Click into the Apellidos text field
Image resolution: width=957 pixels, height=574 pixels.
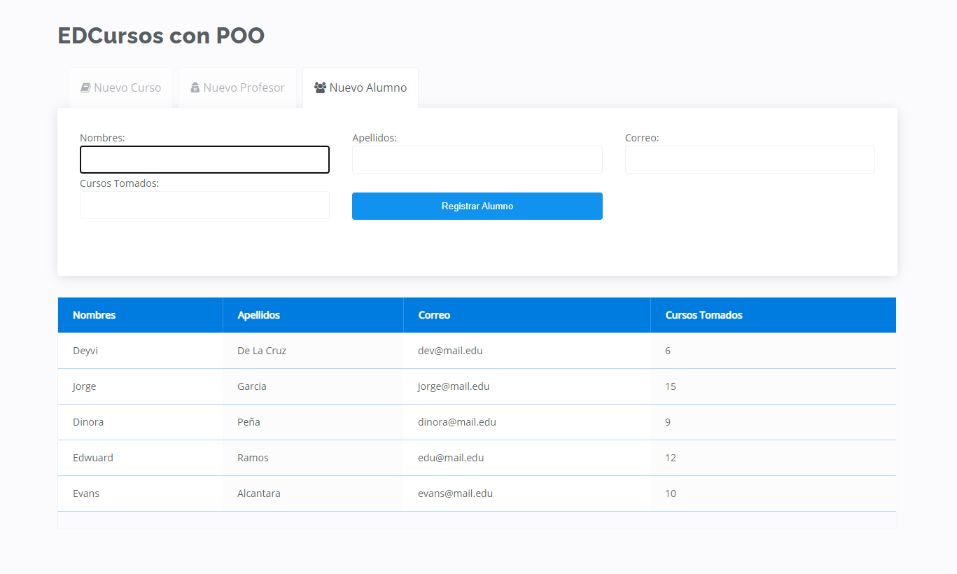[x=477, y=159]
